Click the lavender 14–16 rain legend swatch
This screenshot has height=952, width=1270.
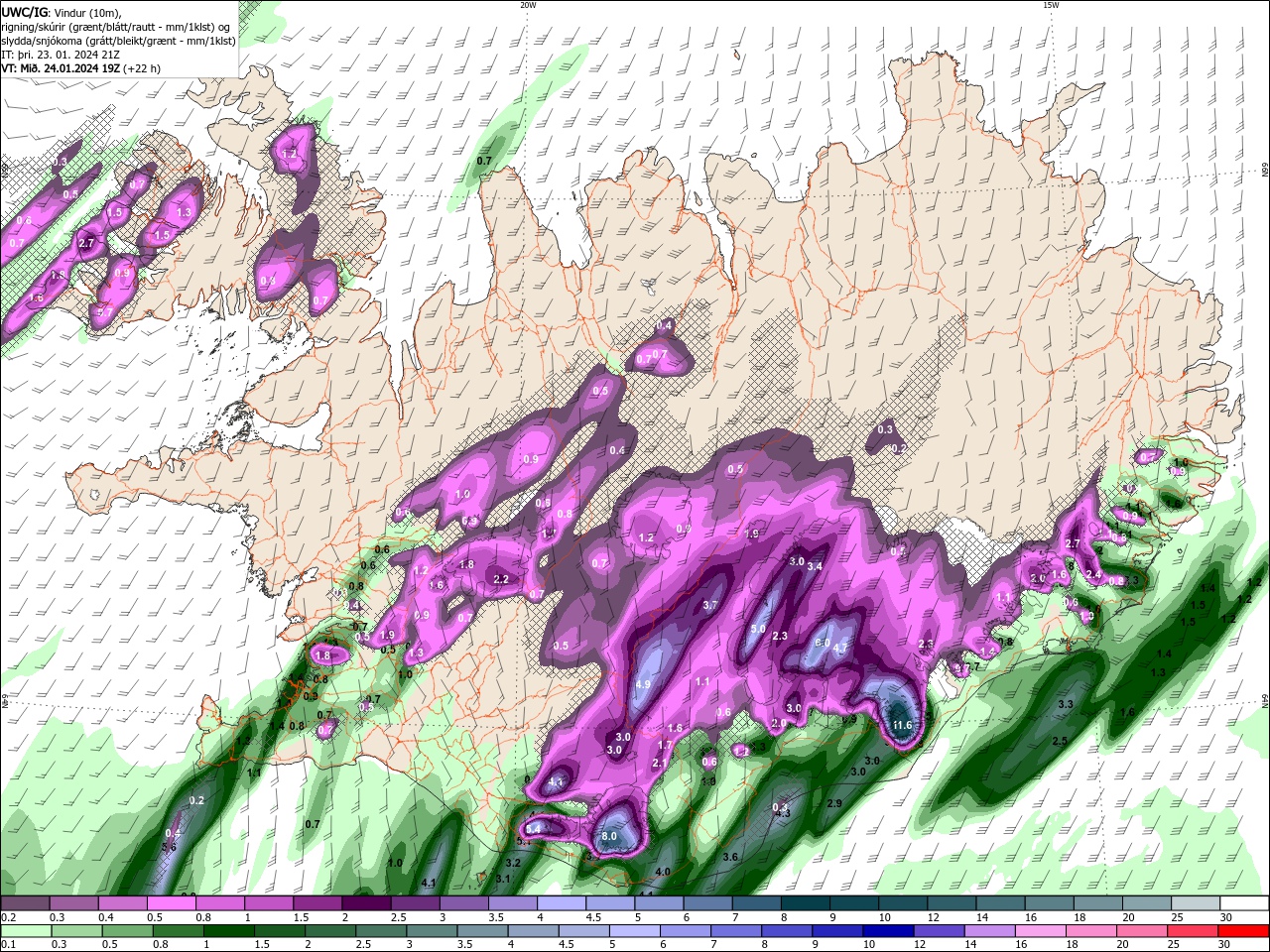[x=989, y=930]
